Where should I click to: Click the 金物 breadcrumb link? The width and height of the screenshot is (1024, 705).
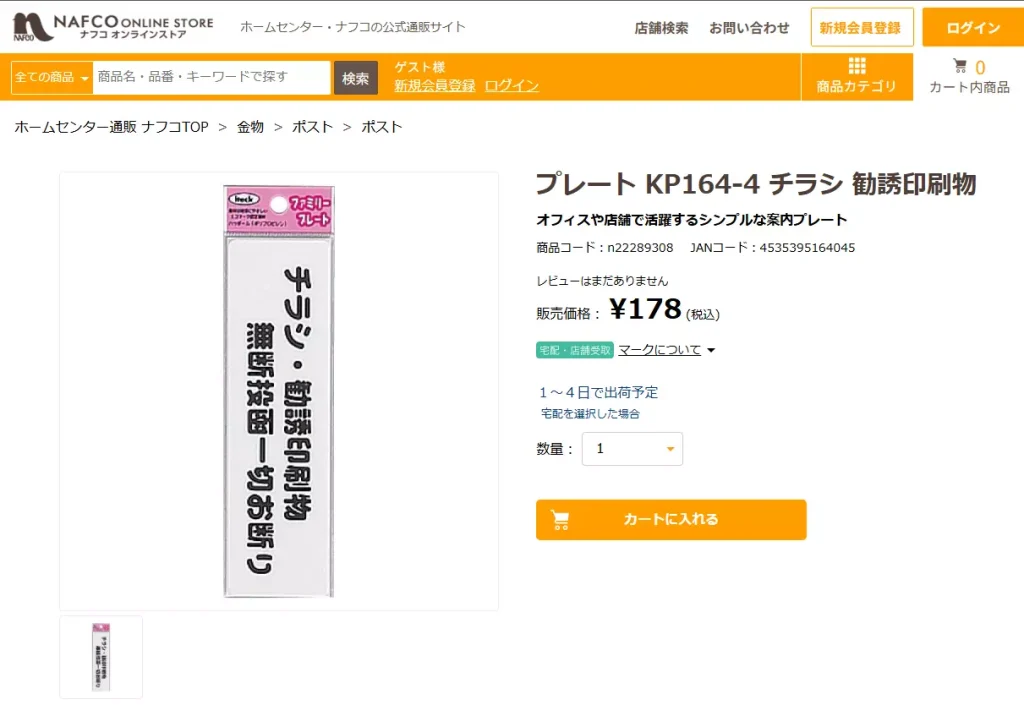tap(250, 127)
